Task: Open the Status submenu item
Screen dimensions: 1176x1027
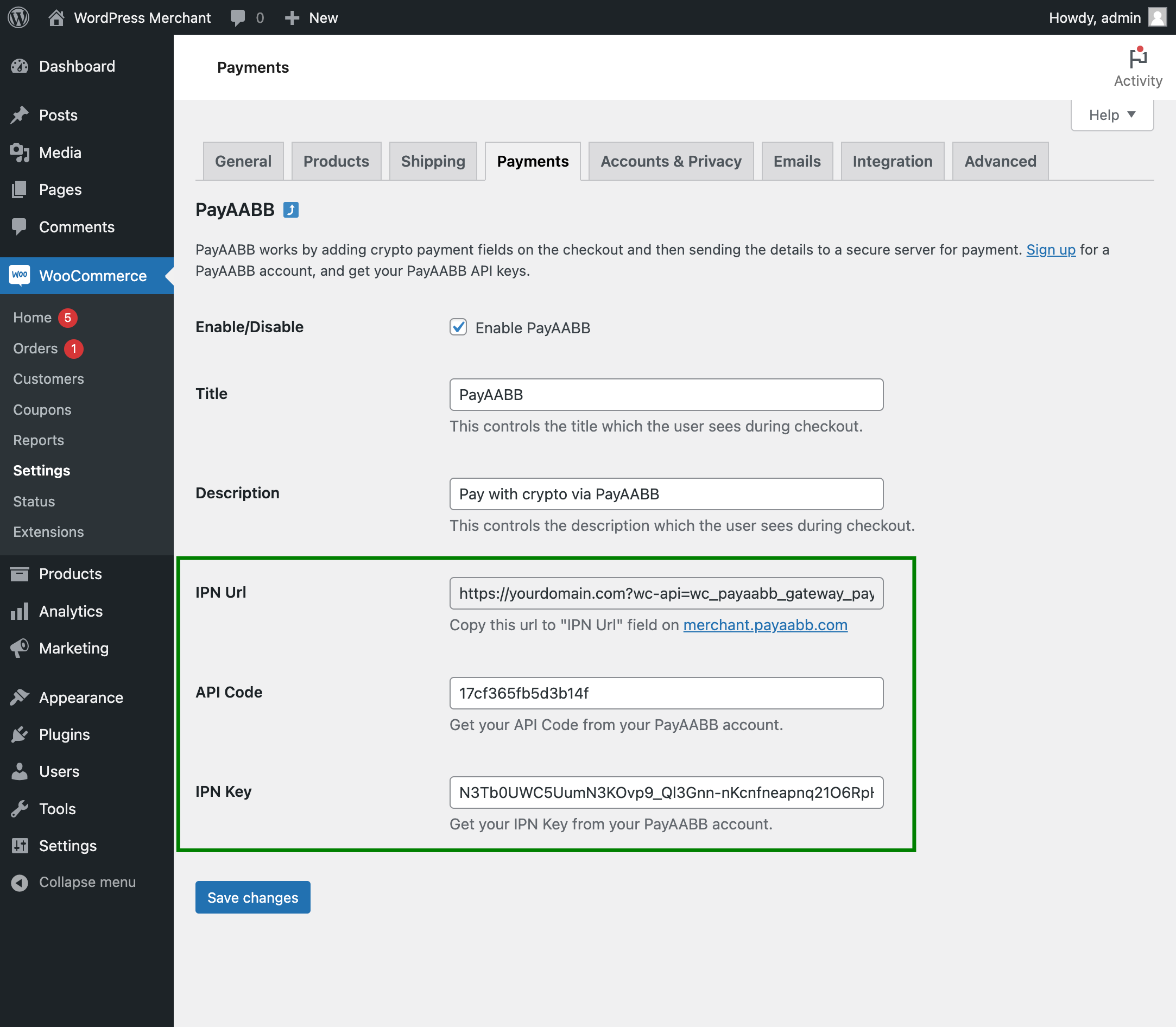Action: click(x=34, y=502)
